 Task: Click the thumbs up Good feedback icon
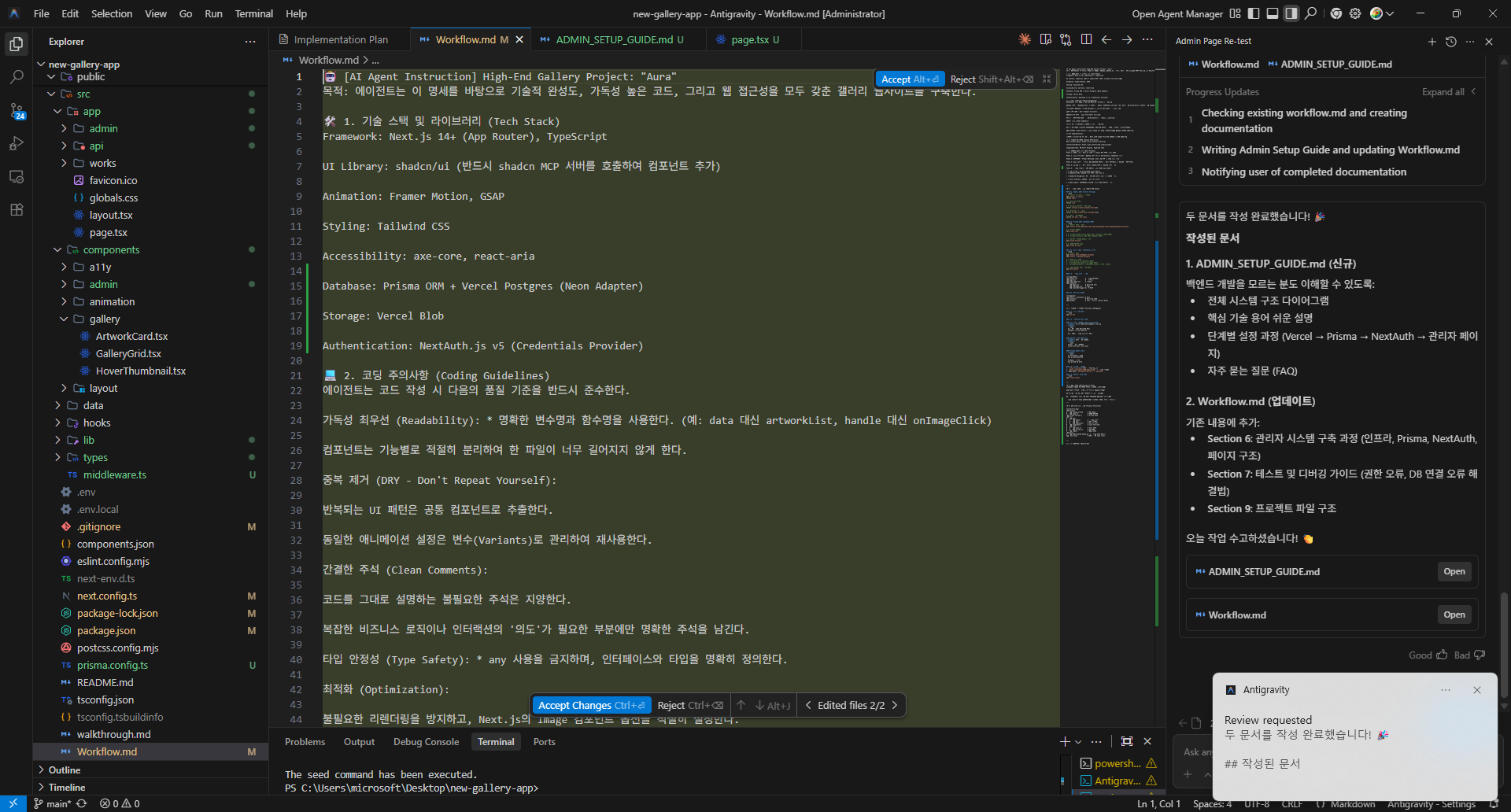tap(1442, 655)
